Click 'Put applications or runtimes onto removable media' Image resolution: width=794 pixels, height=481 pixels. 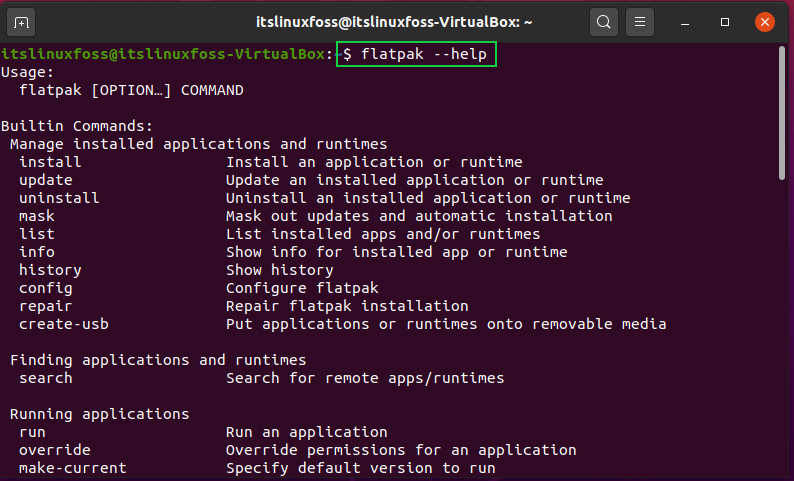pyautogui.click(x=446, y=324)
